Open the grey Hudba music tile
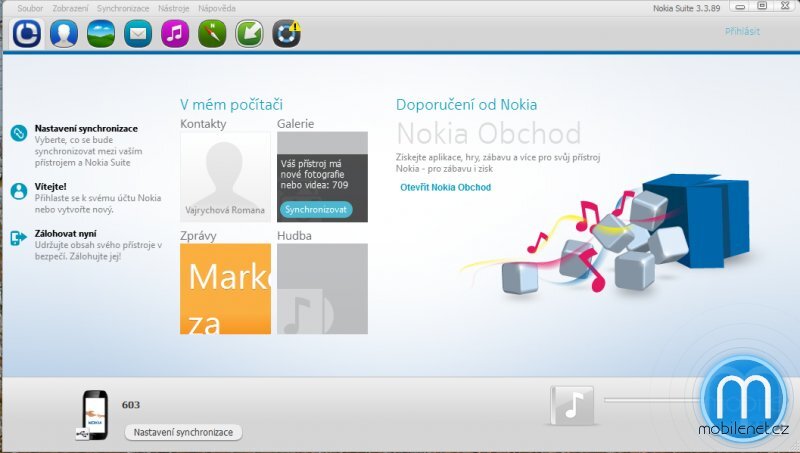The image size is (800, 453). click(322, 289)
